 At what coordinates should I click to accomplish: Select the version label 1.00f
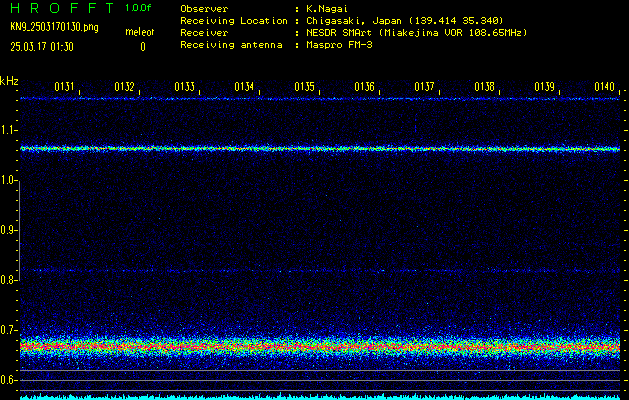[x=138, y=8]
